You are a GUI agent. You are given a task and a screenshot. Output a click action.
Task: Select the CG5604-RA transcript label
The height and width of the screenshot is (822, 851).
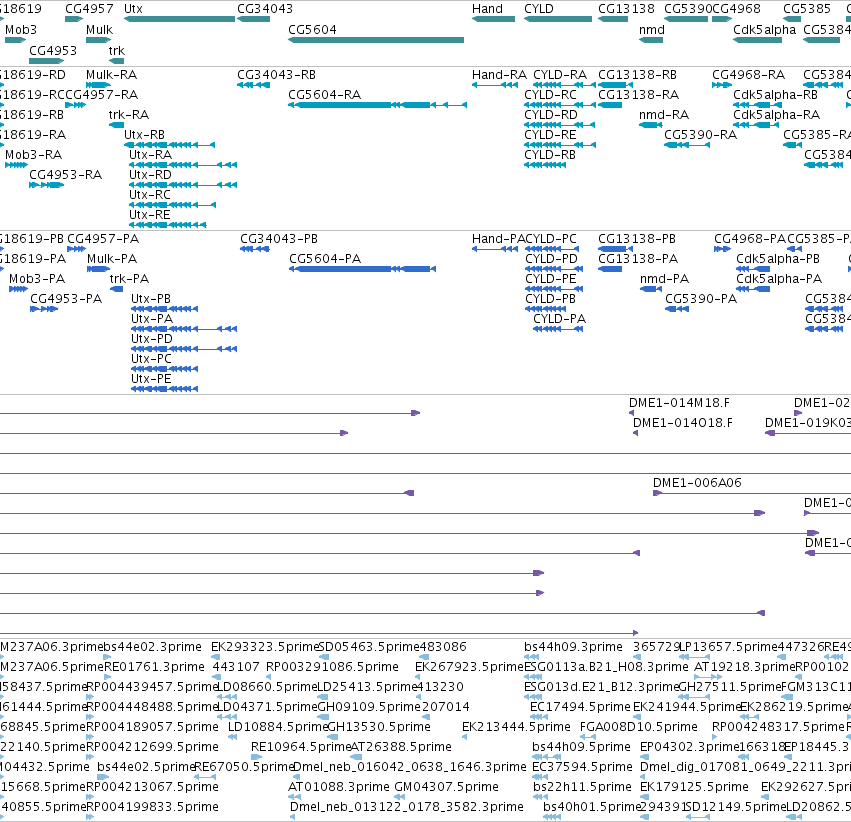pyautogui.click(x=325, y=94)
